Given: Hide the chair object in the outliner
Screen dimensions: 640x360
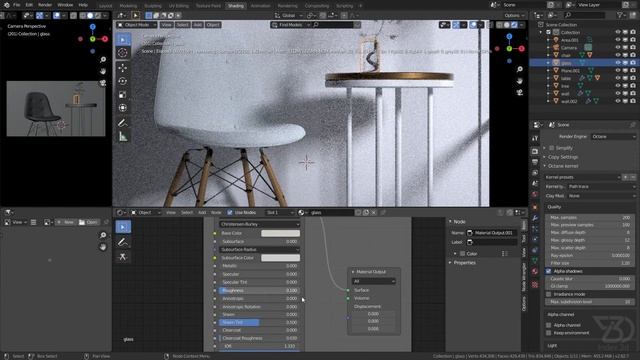Looking at the screenshot, I should pyautogui.click(x=618, y=55).
